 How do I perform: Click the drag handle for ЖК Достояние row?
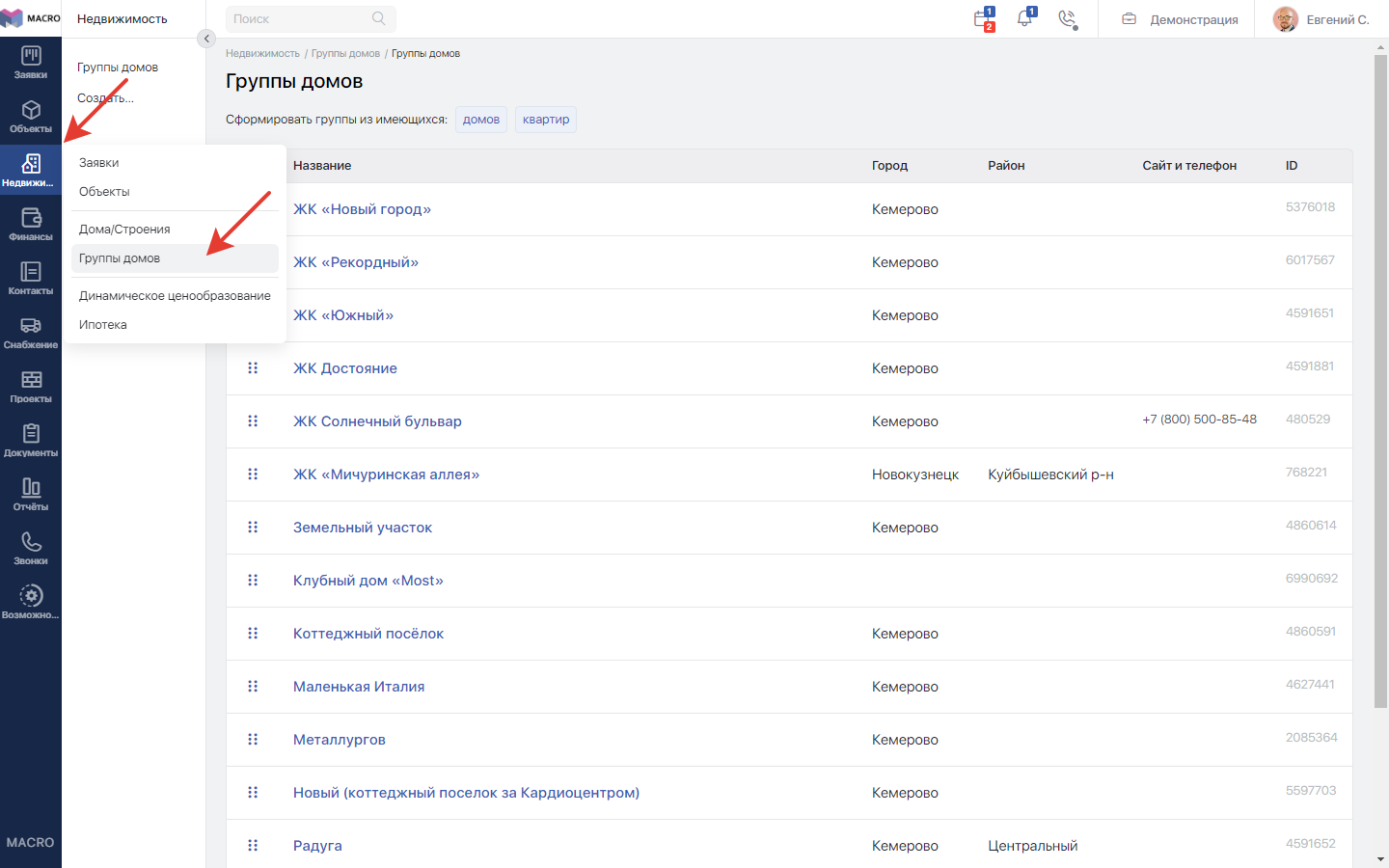click(x=253, y=368)
